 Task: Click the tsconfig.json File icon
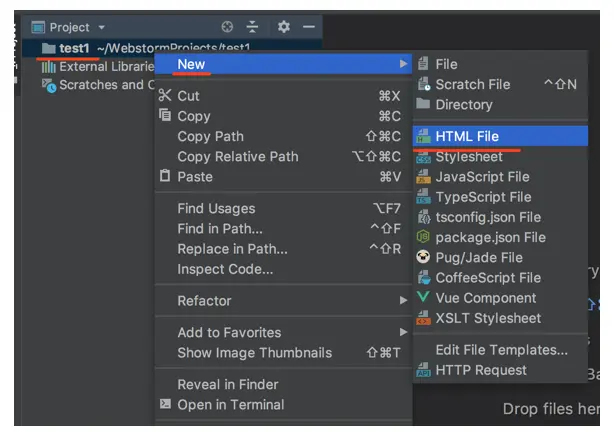pyautogui.click(x=424, y=217)
